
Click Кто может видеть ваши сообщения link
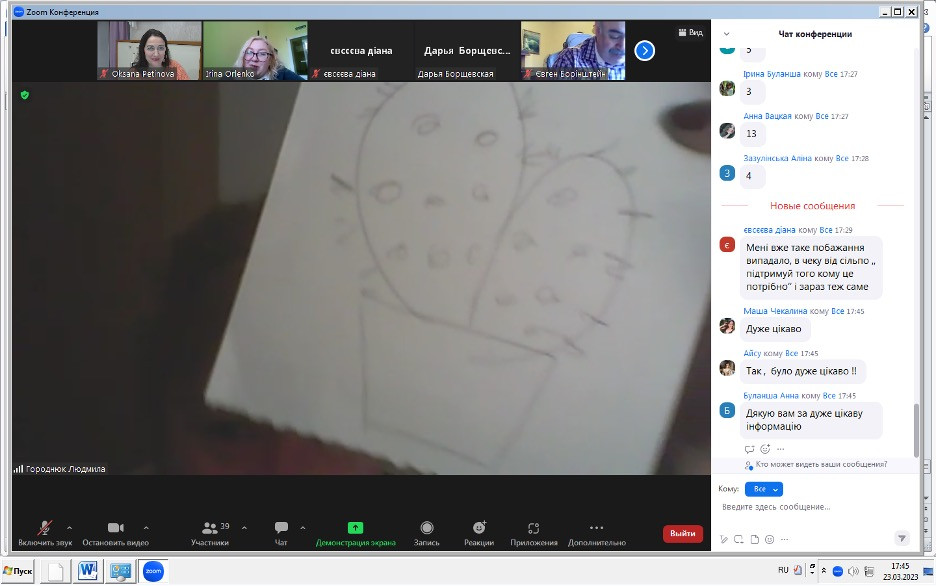coord(821,464)
